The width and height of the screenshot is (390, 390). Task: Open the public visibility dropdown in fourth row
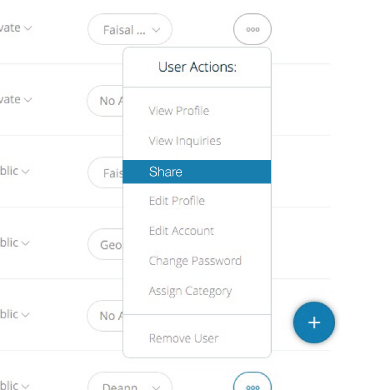(15, 243)
